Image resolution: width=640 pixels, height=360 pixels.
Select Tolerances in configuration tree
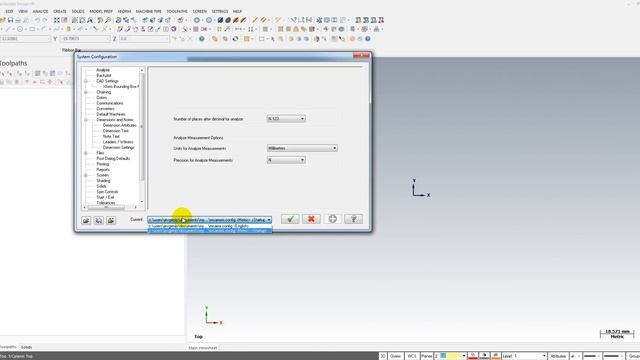click(106, 202)
